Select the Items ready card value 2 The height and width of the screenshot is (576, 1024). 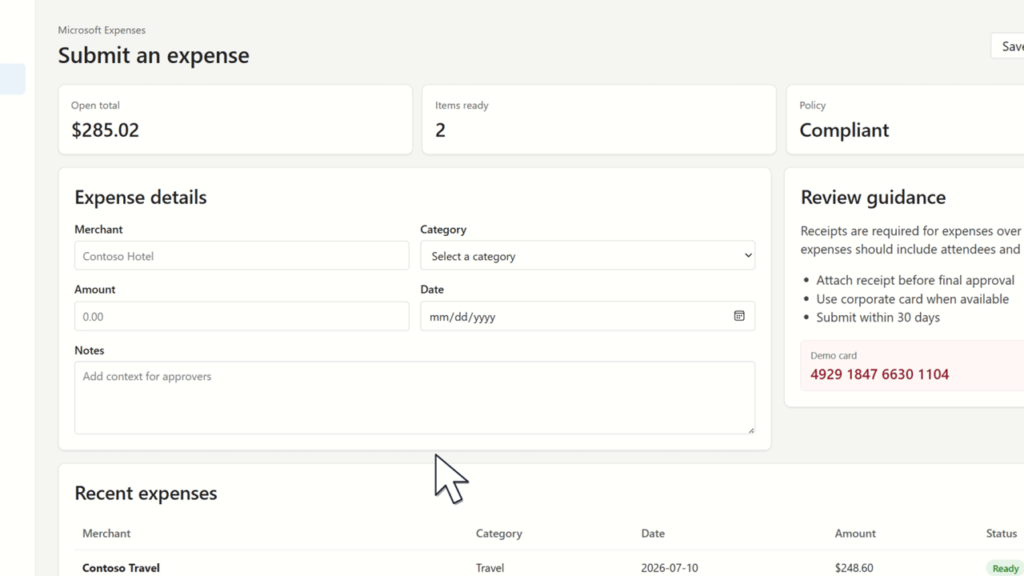click(440, 130)
